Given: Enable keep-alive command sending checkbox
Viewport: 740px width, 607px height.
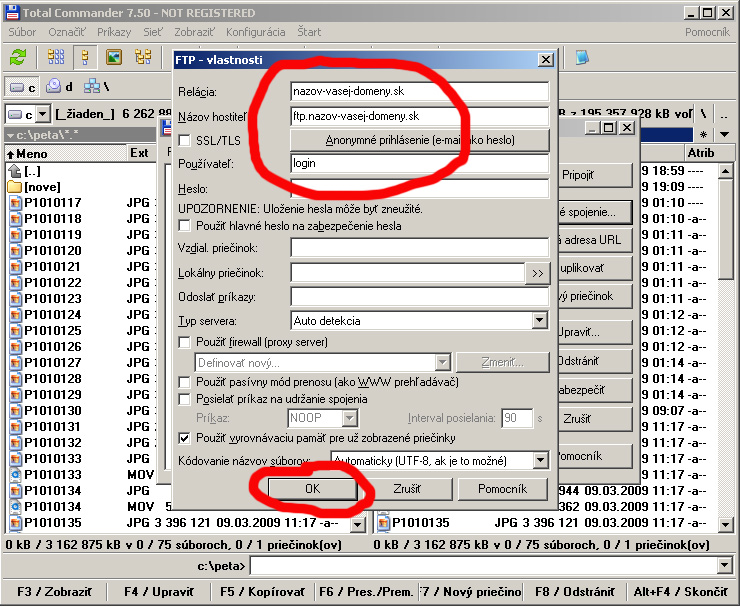Looking at the screenshot, I should tap(185, 399).
